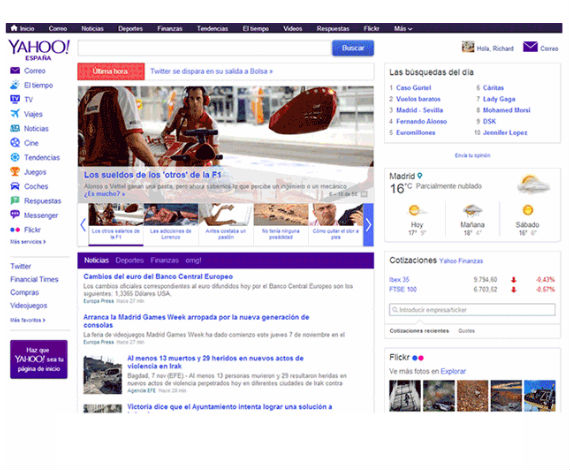The image size is (570, 470).
Task: Click the Sábado sunny forecast icon
Action: (527, 210)
